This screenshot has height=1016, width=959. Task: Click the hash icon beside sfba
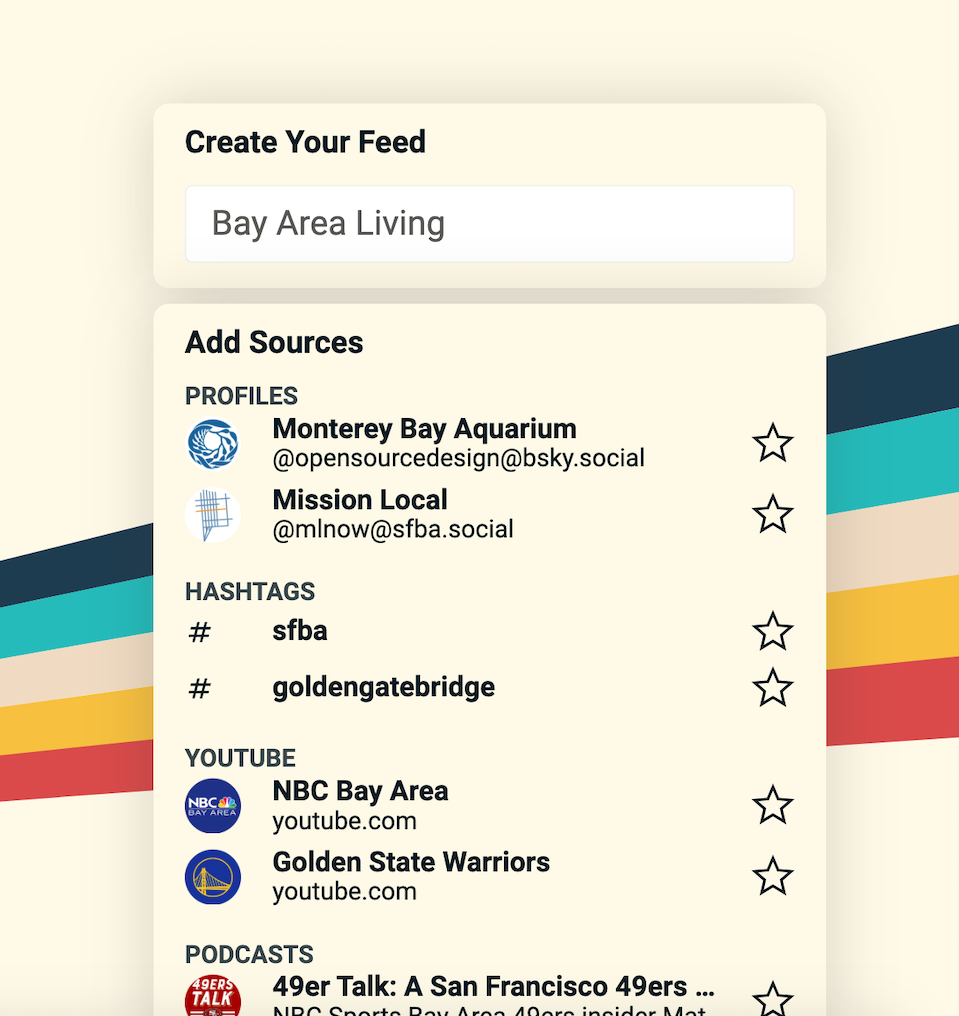(x=200, y=632)
